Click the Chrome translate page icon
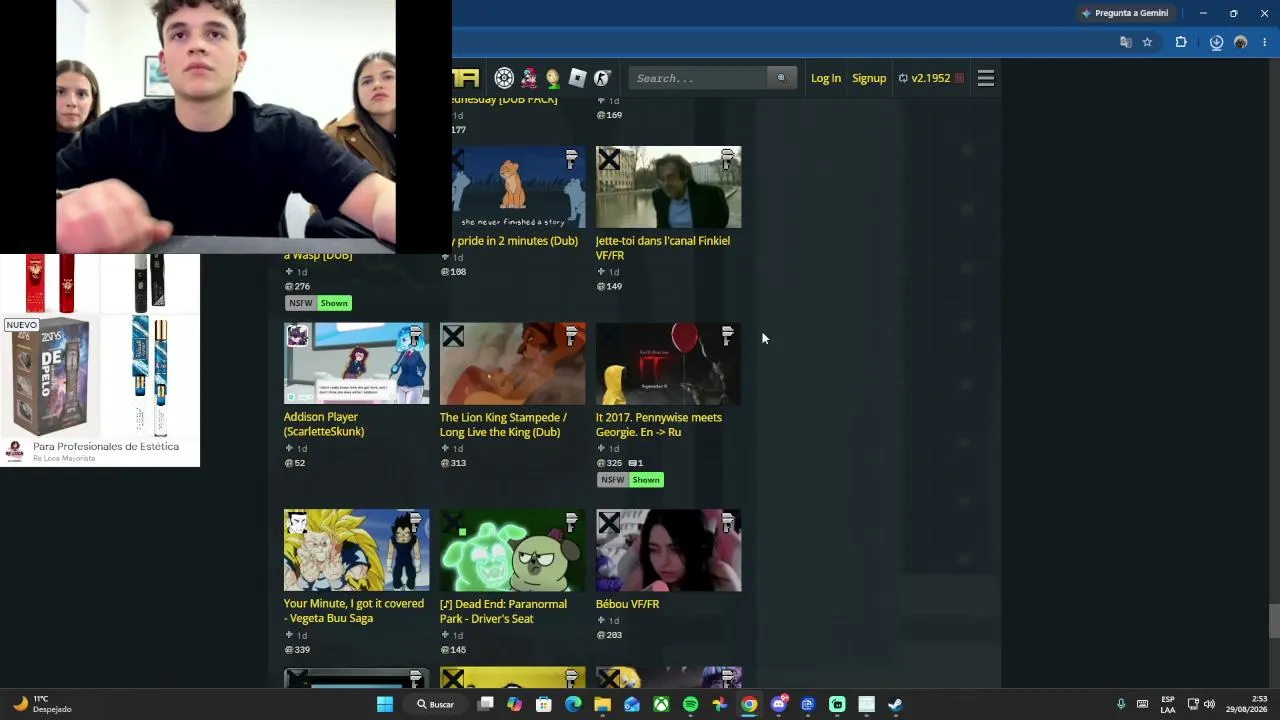 click(1125, 42)
